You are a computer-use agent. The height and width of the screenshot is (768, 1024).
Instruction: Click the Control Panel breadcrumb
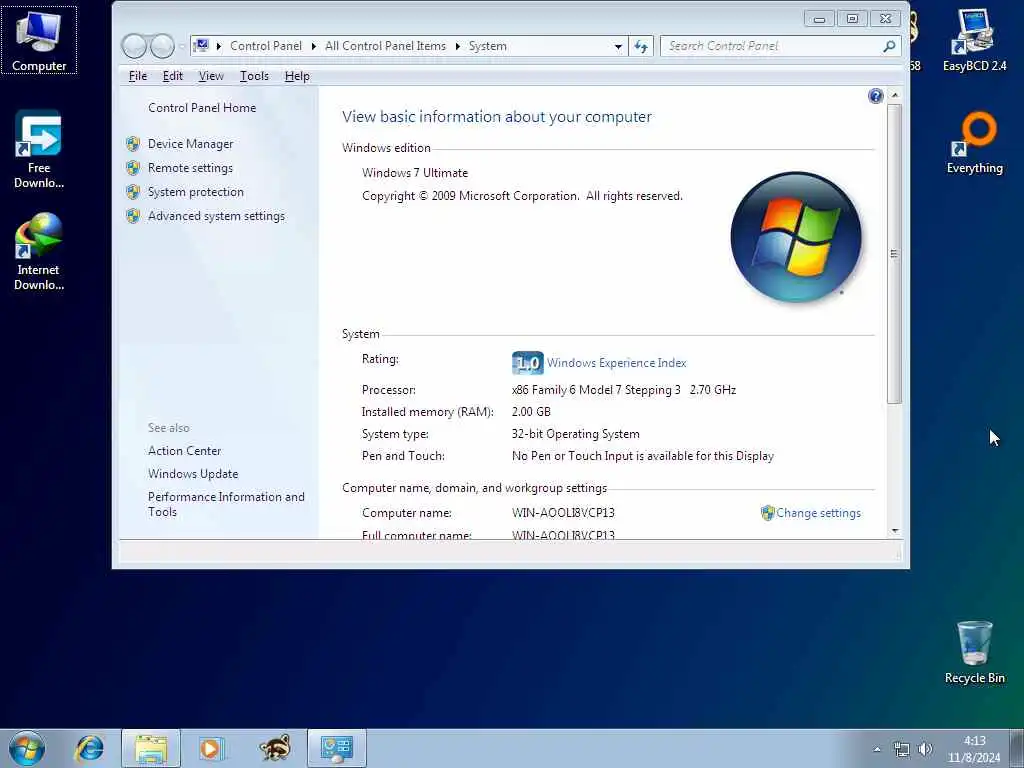[x=266, y=46]
